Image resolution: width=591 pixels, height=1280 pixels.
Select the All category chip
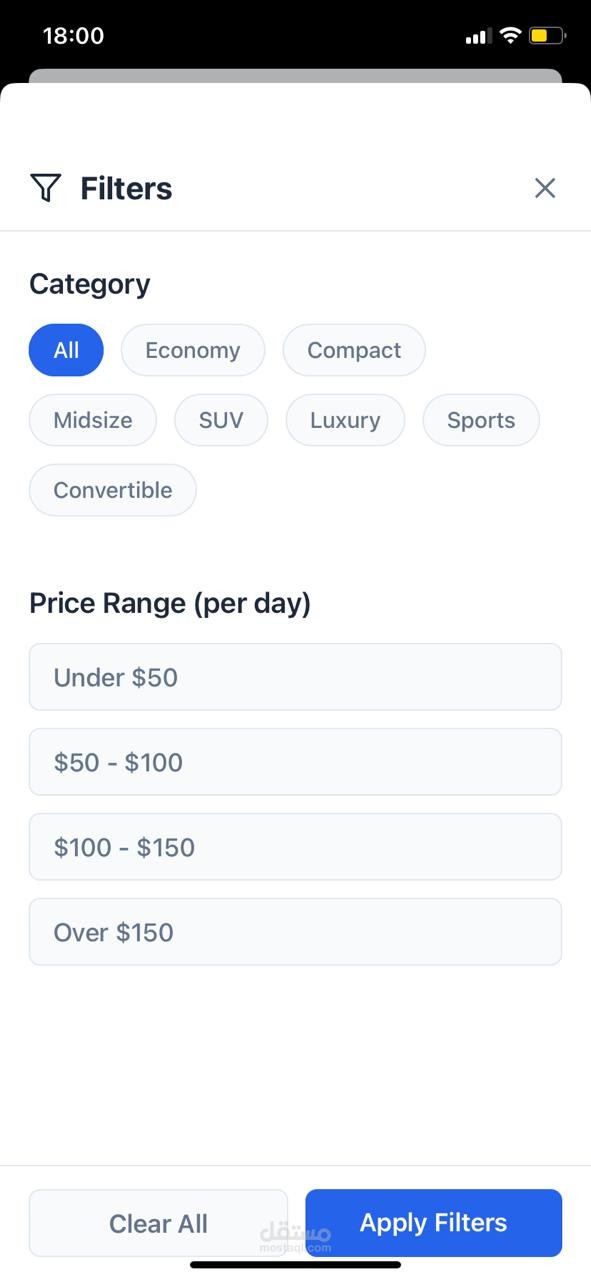click(x=66, y=350)
